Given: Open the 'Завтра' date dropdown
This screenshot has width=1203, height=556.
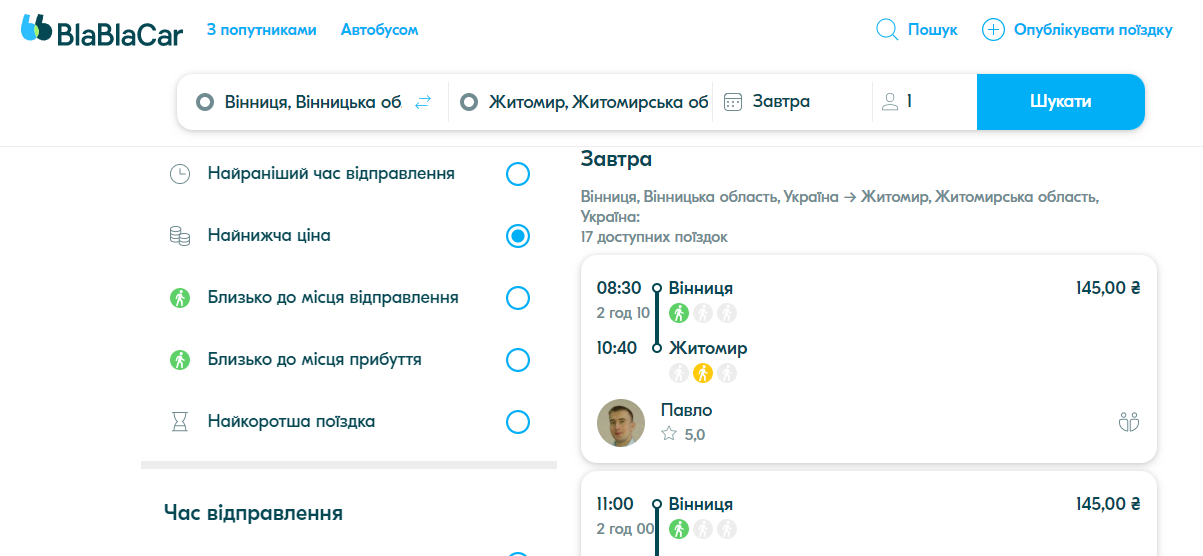Looking at the screenshot, I should coord(781,102).
